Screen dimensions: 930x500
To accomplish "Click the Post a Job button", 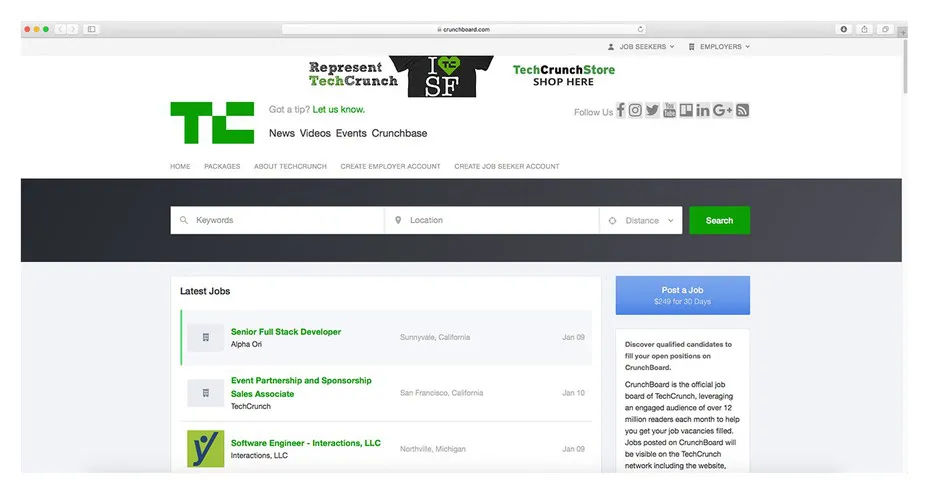I will pos(683,295).
